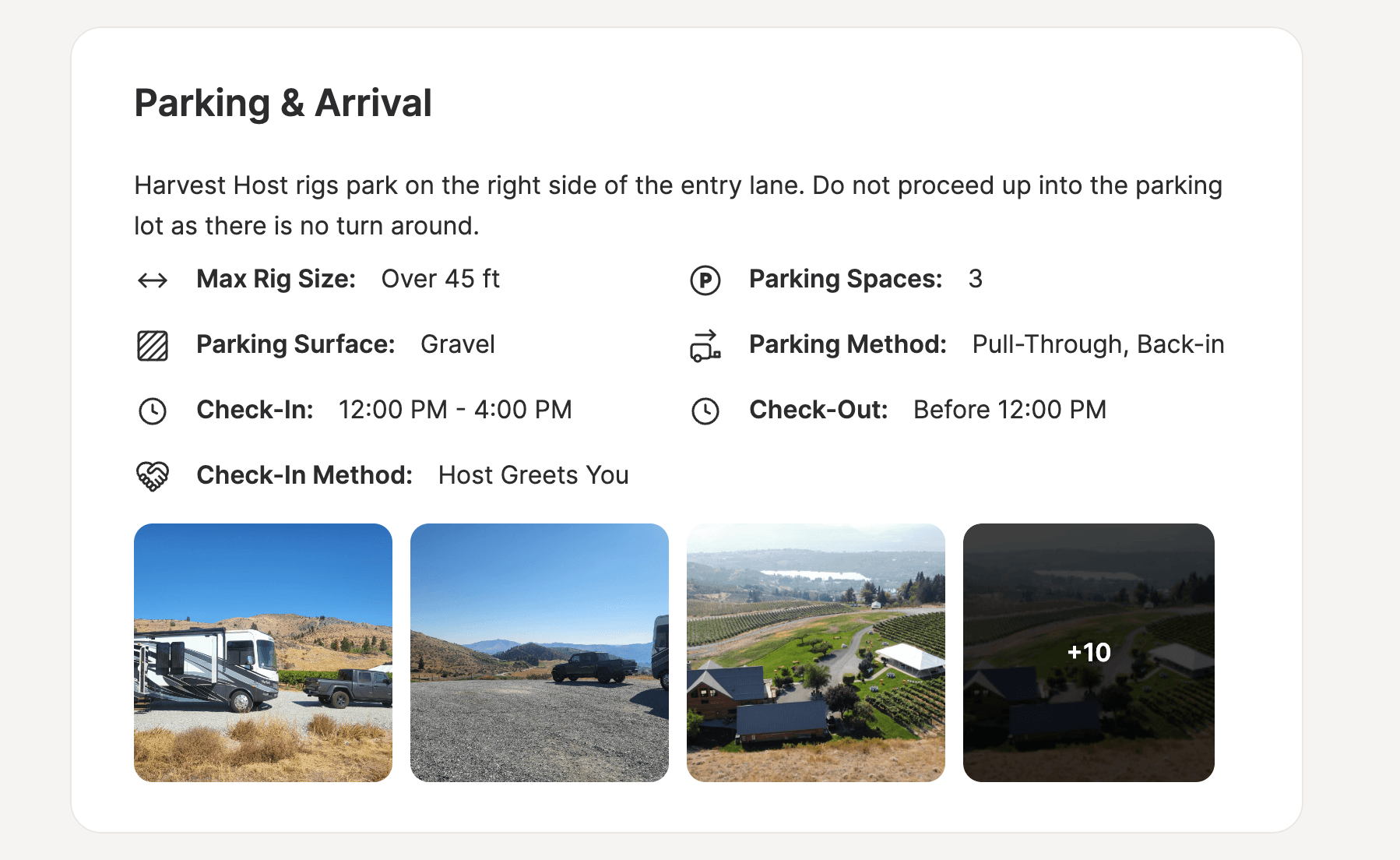Click the handshake Check-In Method icon
The height and width of the screenshot is (860, 1400).
(153, 476)
